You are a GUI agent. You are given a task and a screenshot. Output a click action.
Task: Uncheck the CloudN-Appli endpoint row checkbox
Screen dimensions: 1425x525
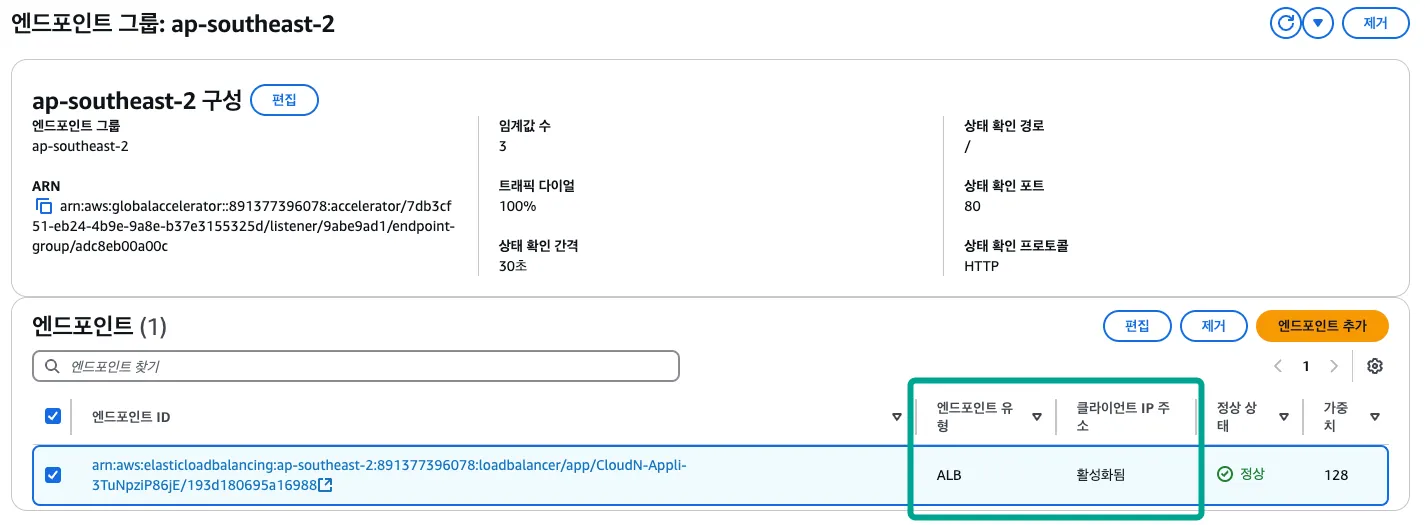(54, 475)
